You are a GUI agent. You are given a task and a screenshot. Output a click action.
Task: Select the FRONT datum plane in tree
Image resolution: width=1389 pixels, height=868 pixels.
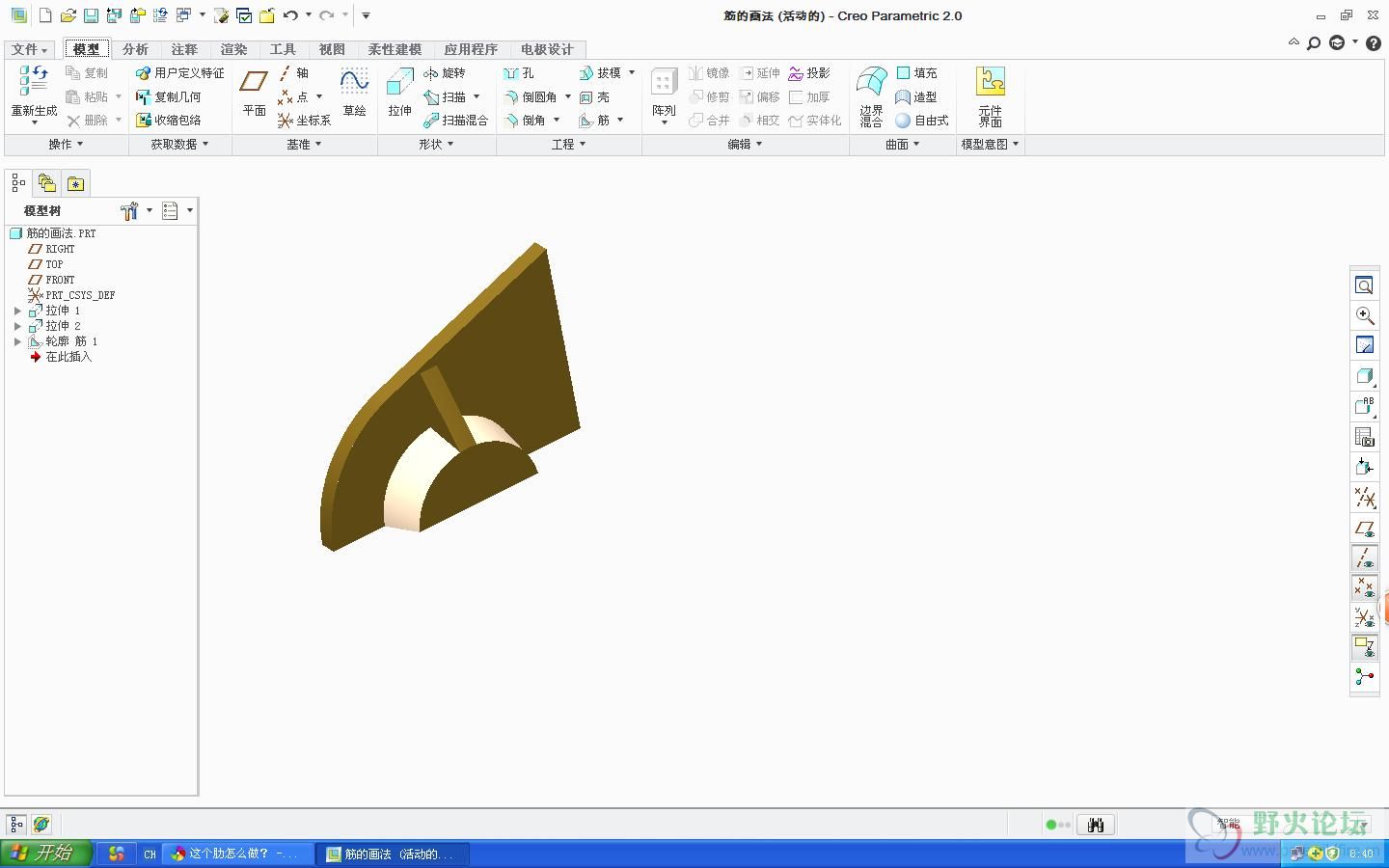coord(51,280)
